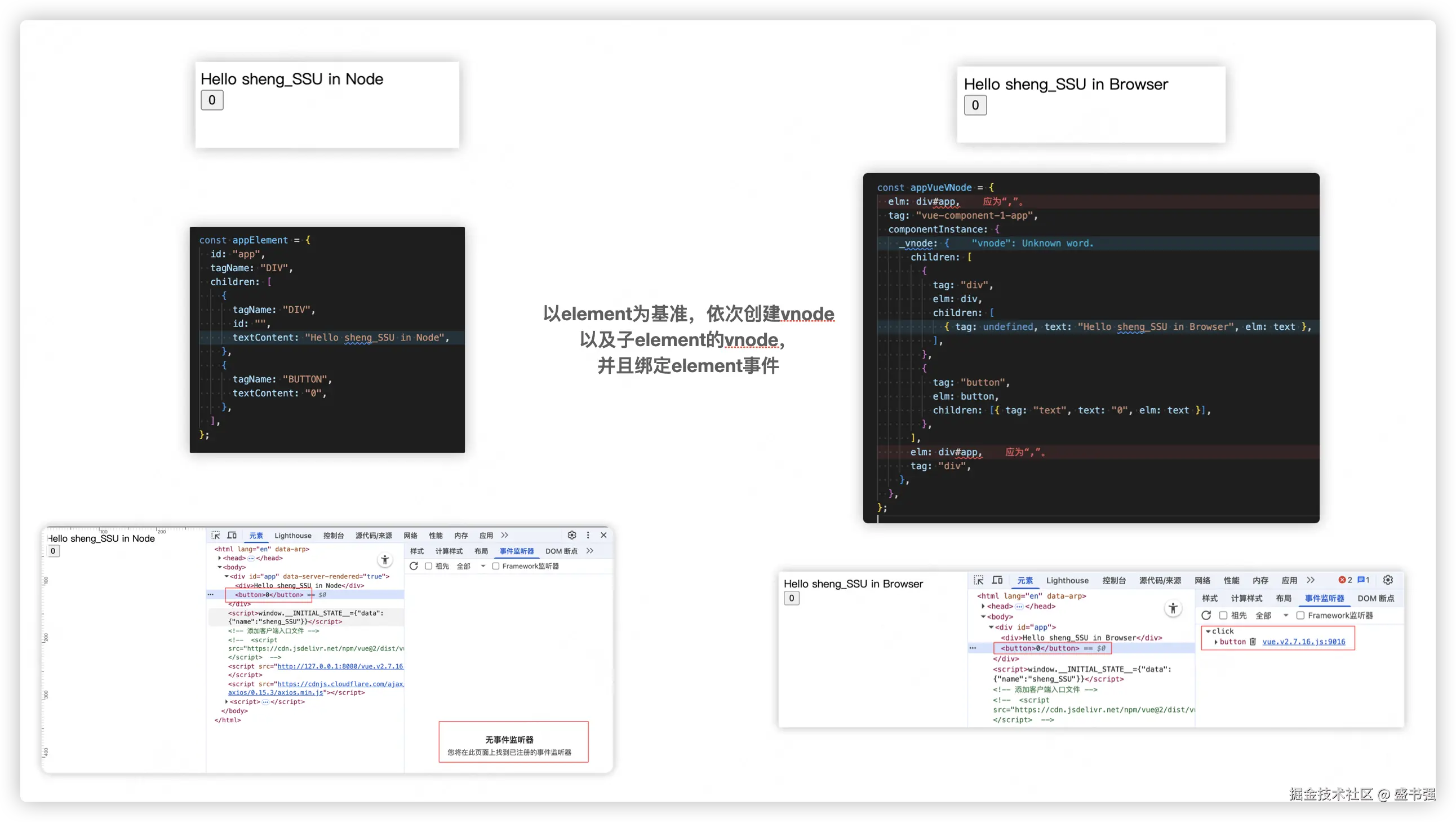The height and width of the screenshot is (822, 1456).
Task: Expand the collapsed script node in the Node DevTools
Action: [x=227, y=701]
